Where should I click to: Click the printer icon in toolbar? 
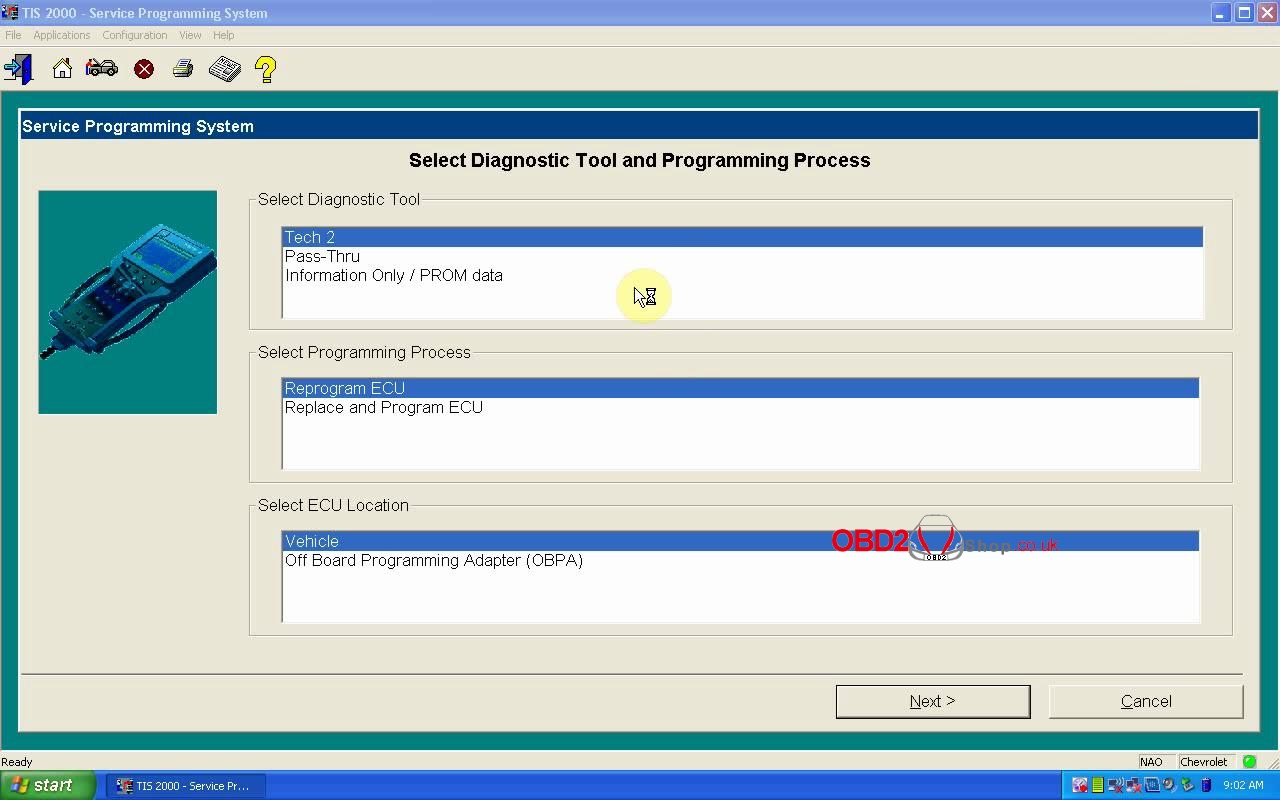[183, 69]
